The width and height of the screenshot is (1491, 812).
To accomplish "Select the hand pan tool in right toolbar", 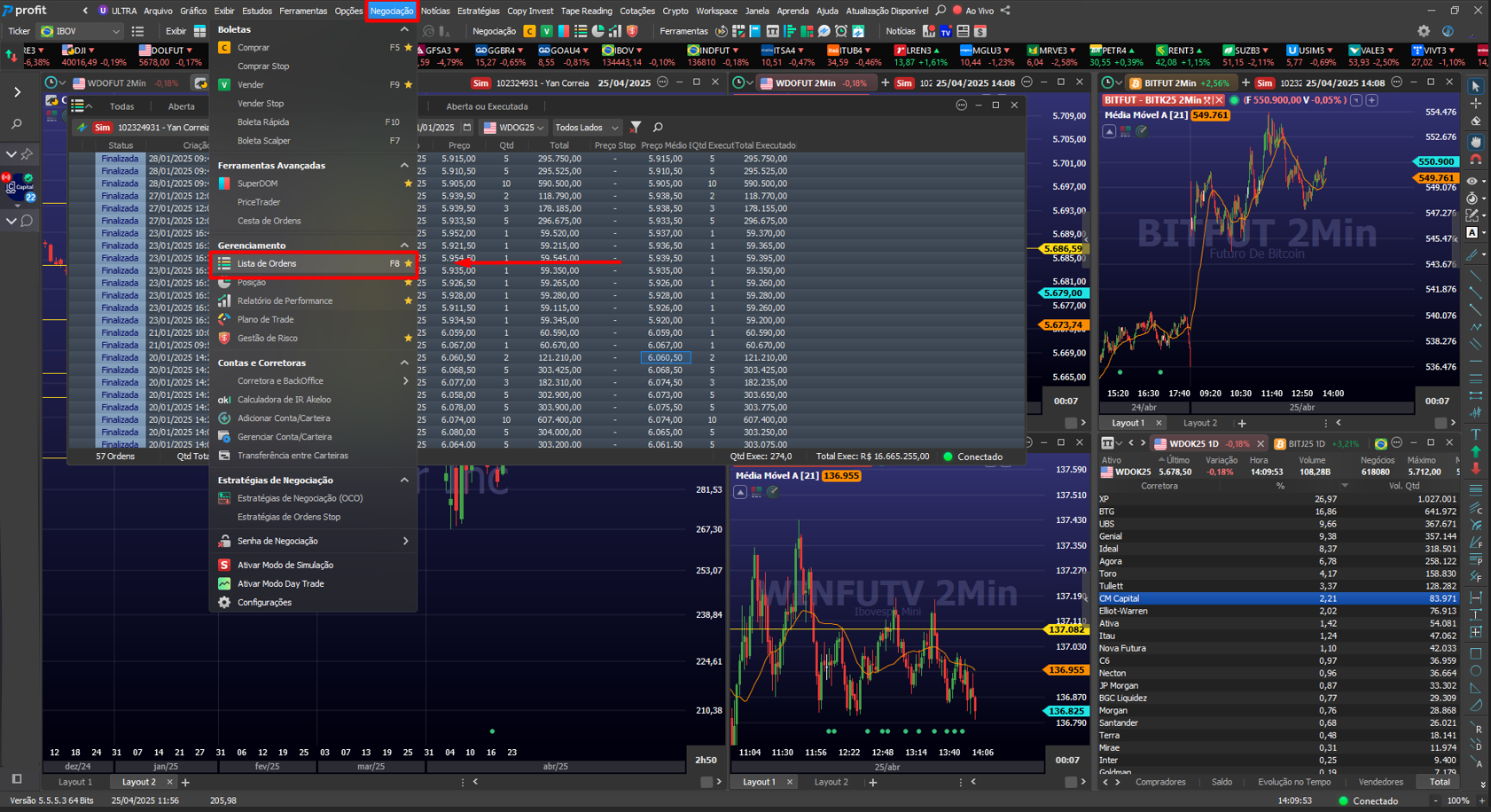I will pos(1476,142).
